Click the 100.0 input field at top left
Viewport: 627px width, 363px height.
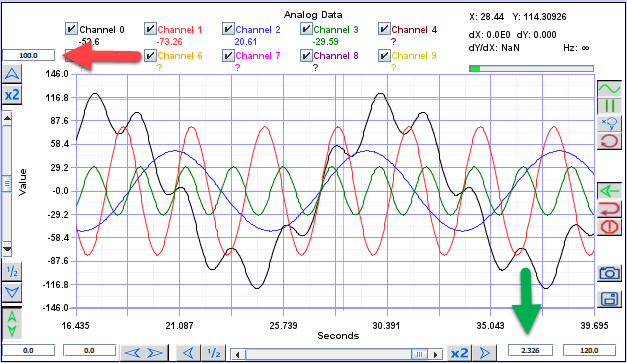pyautogui.click(x=28, y=55)
